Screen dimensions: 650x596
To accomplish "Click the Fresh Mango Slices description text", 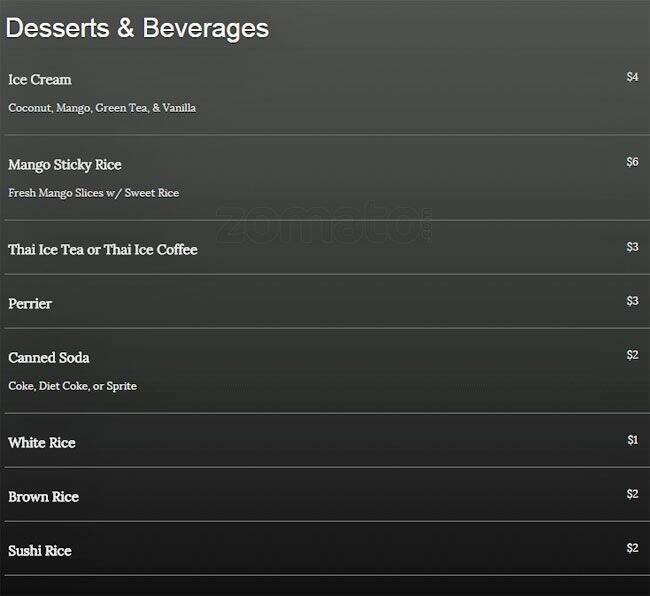I will (x=94, y=193).
